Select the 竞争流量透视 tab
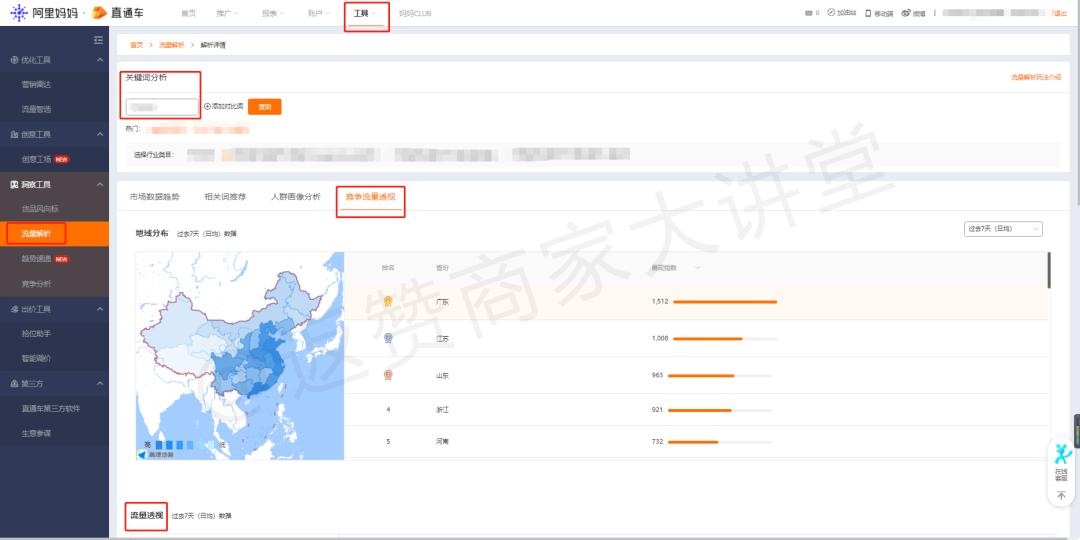Screen dimensions: 1080x540 (371, 197)
